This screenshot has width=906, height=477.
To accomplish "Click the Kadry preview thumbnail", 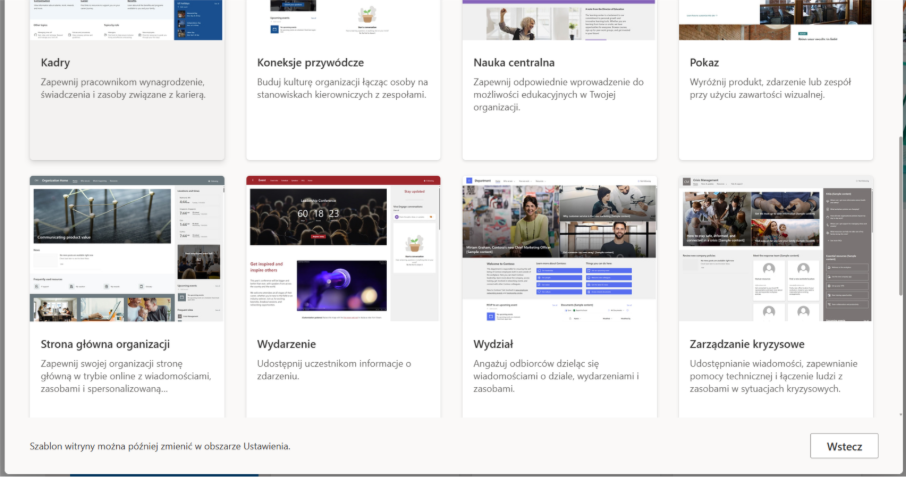I will 127,20.
